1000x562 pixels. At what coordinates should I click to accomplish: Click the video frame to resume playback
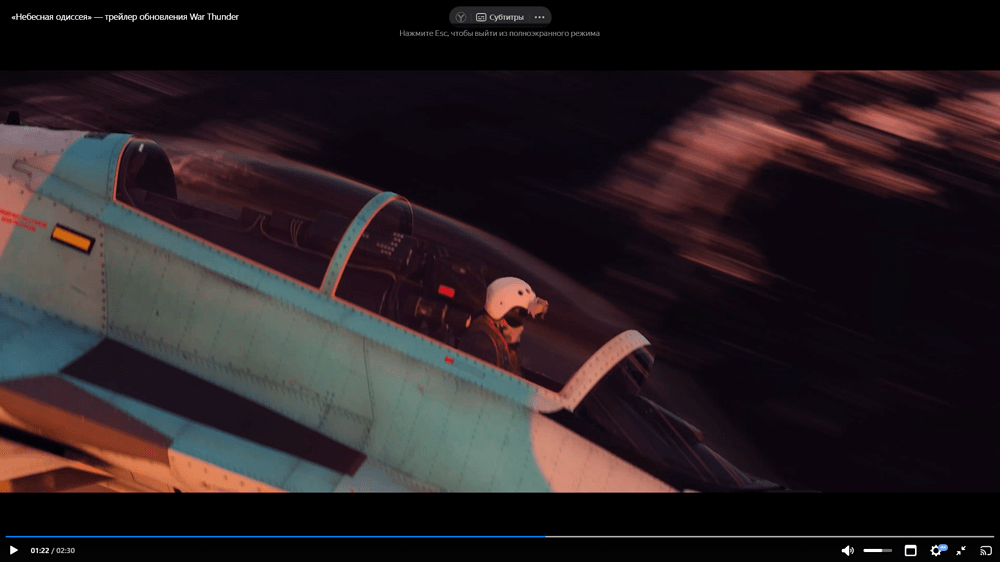pos(500,281)
